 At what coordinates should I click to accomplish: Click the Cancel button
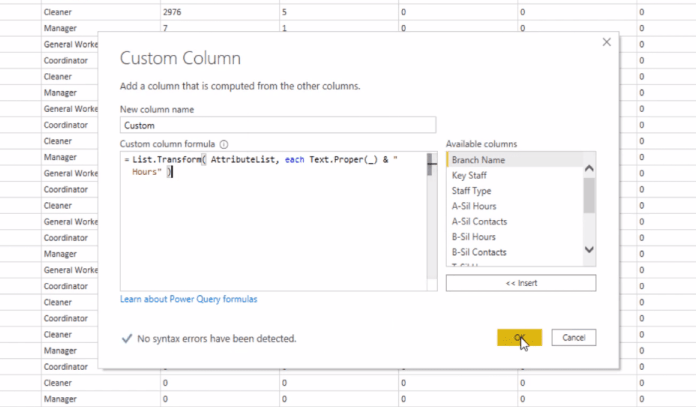click(573, 337)
